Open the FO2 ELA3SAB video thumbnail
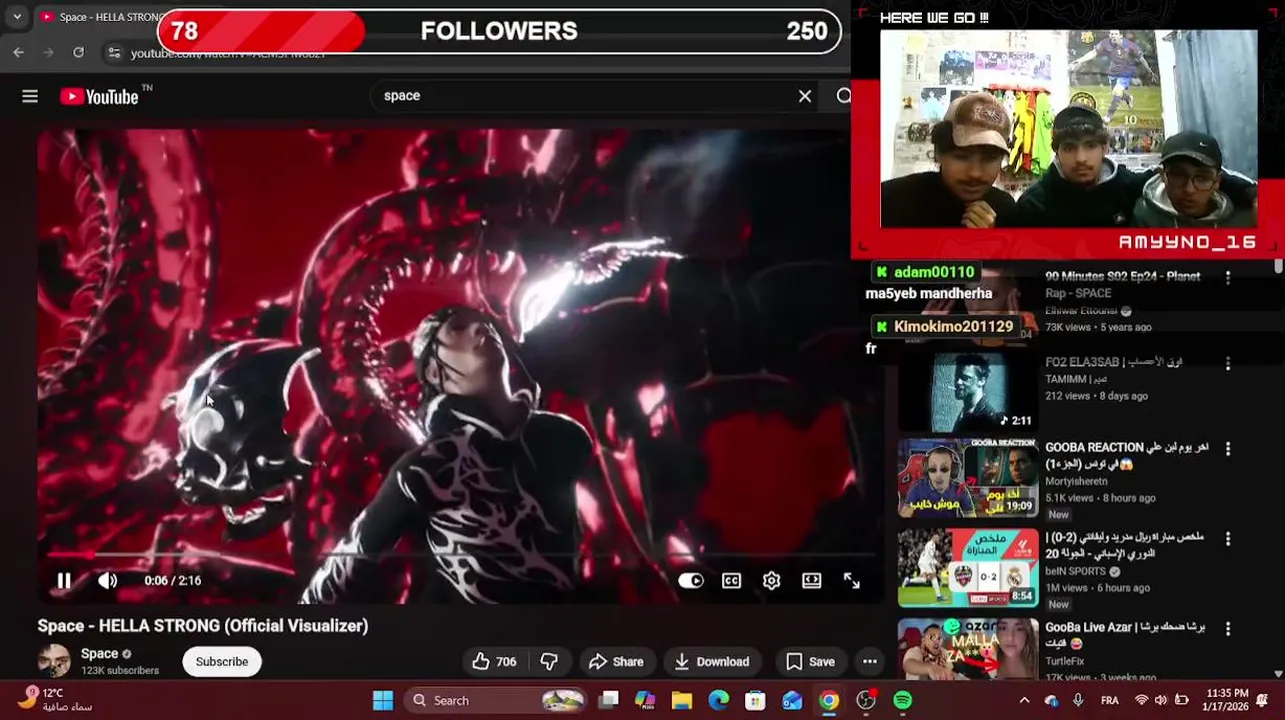The height and width of the screenshot is (720, 1285). pyautogui.click(x=968, y=393)
